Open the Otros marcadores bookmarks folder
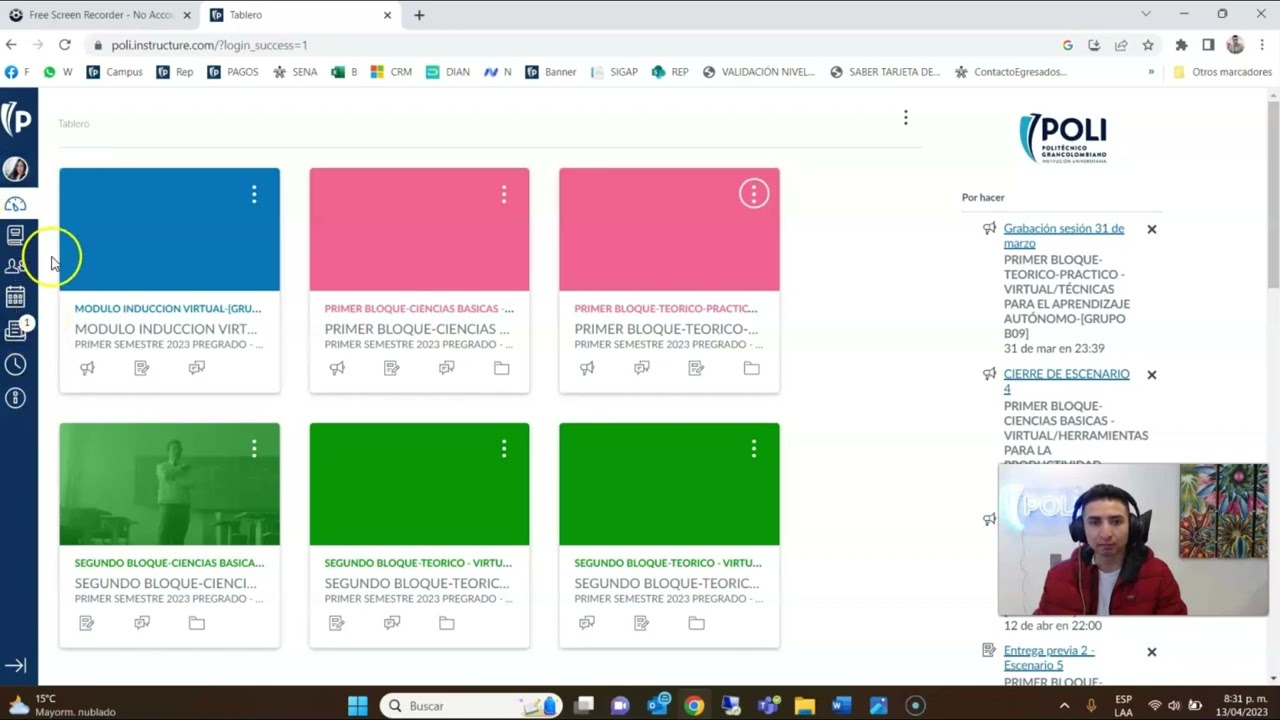Viewport: 1280px width, 720px height. pos(1222,72)
